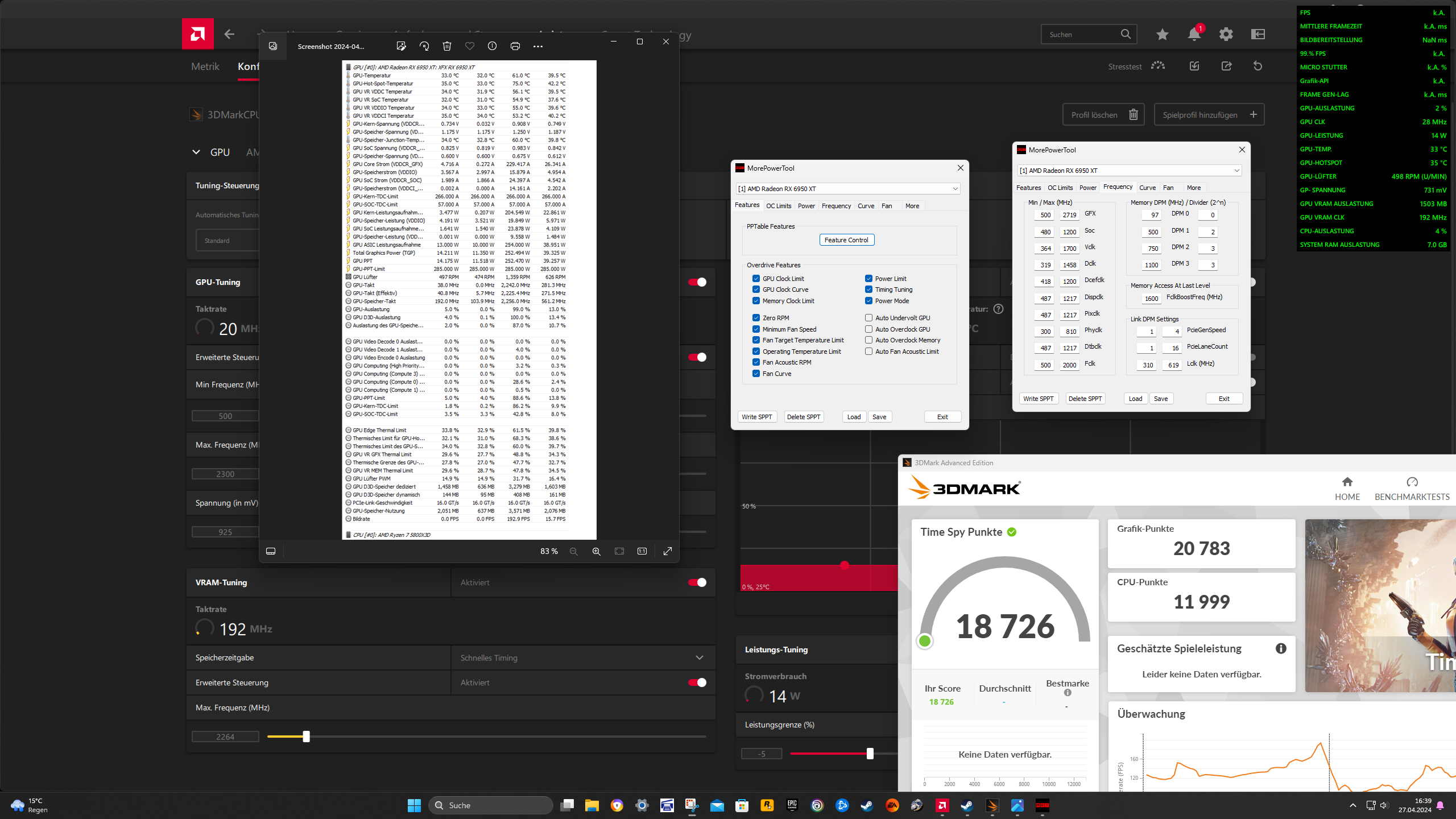Expand the AMD Radeon RX 6950 XT device dropdown

point(955,189)
